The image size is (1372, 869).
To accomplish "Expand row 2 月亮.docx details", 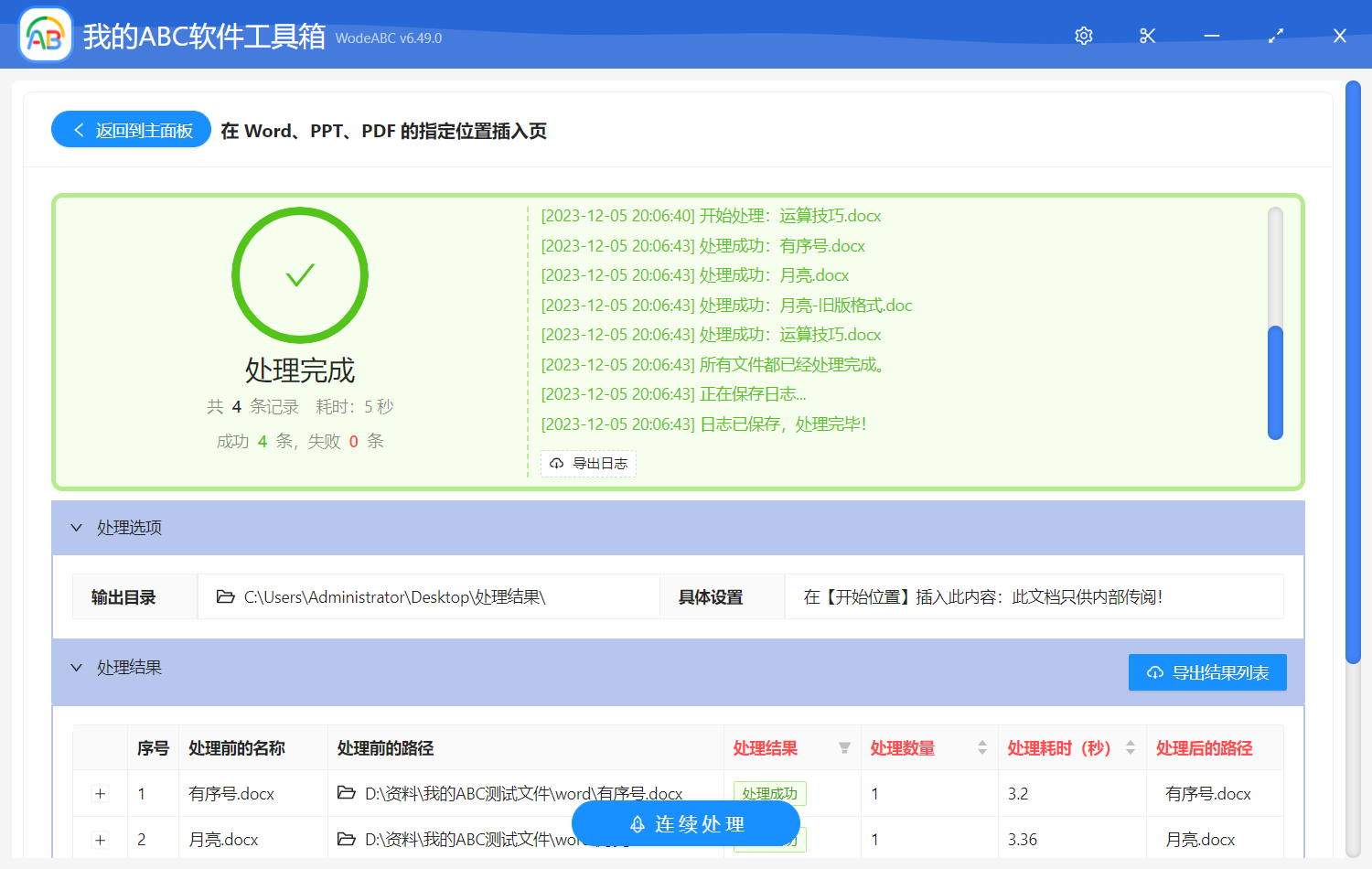I will 101,840.
